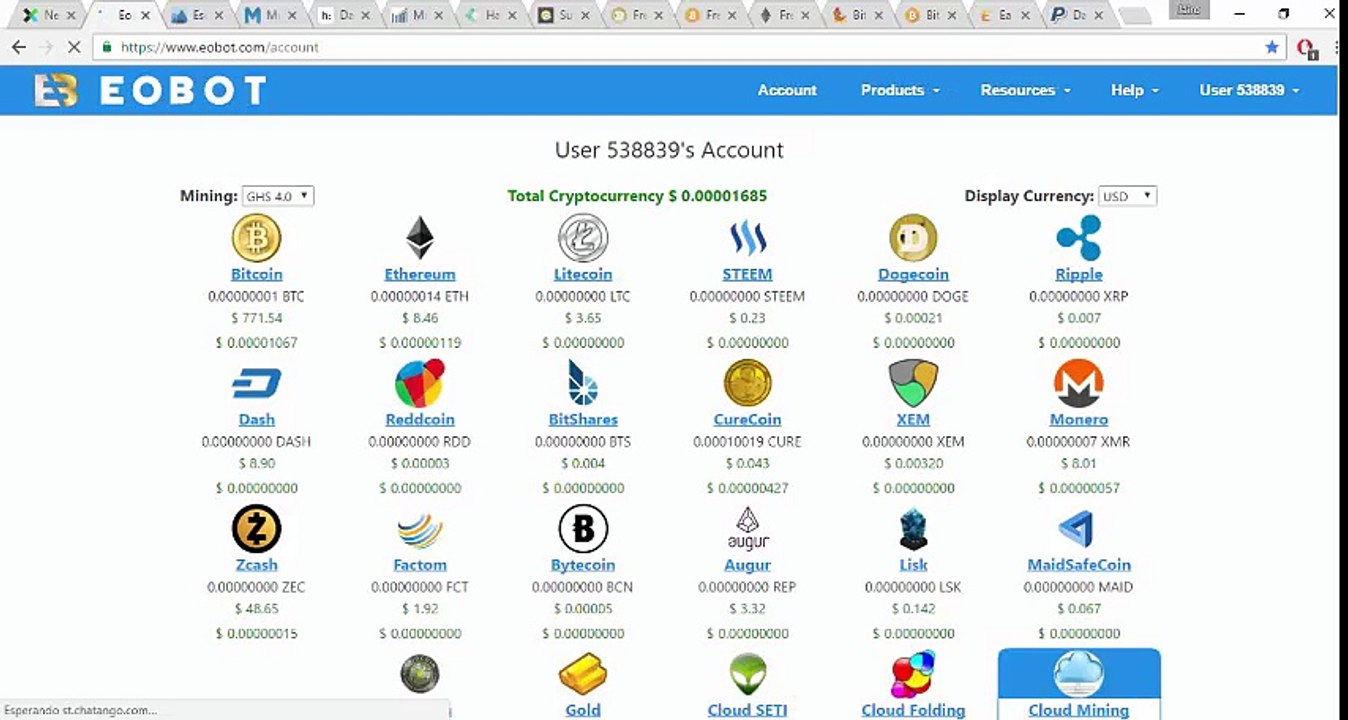Image resolution: width=1348 pixels, height=720 pixels.
Task: Click the '0.00000007 XMR' balance
Action: [1078, 441]
